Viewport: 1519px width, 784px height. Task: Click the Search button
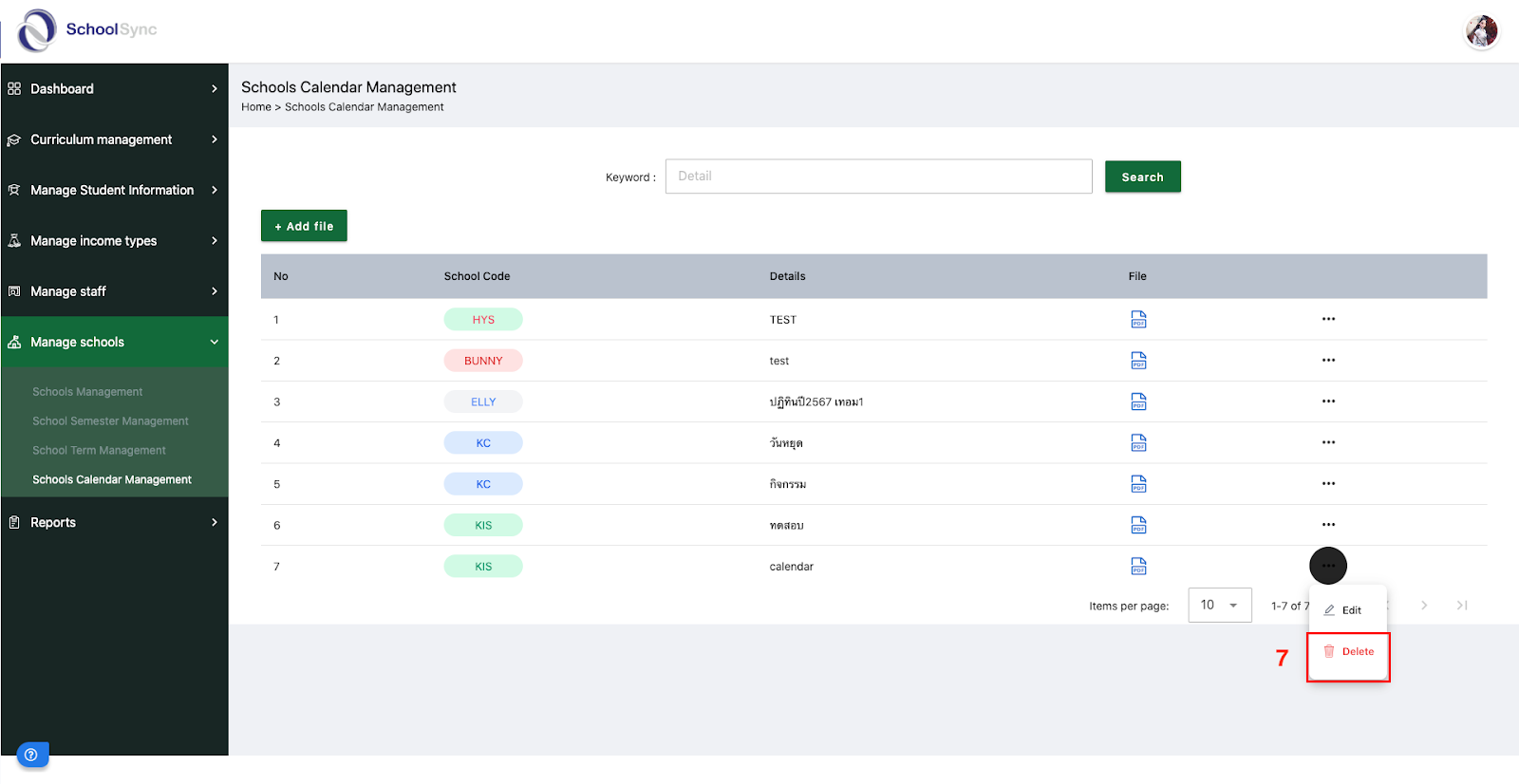point(1143,177)
